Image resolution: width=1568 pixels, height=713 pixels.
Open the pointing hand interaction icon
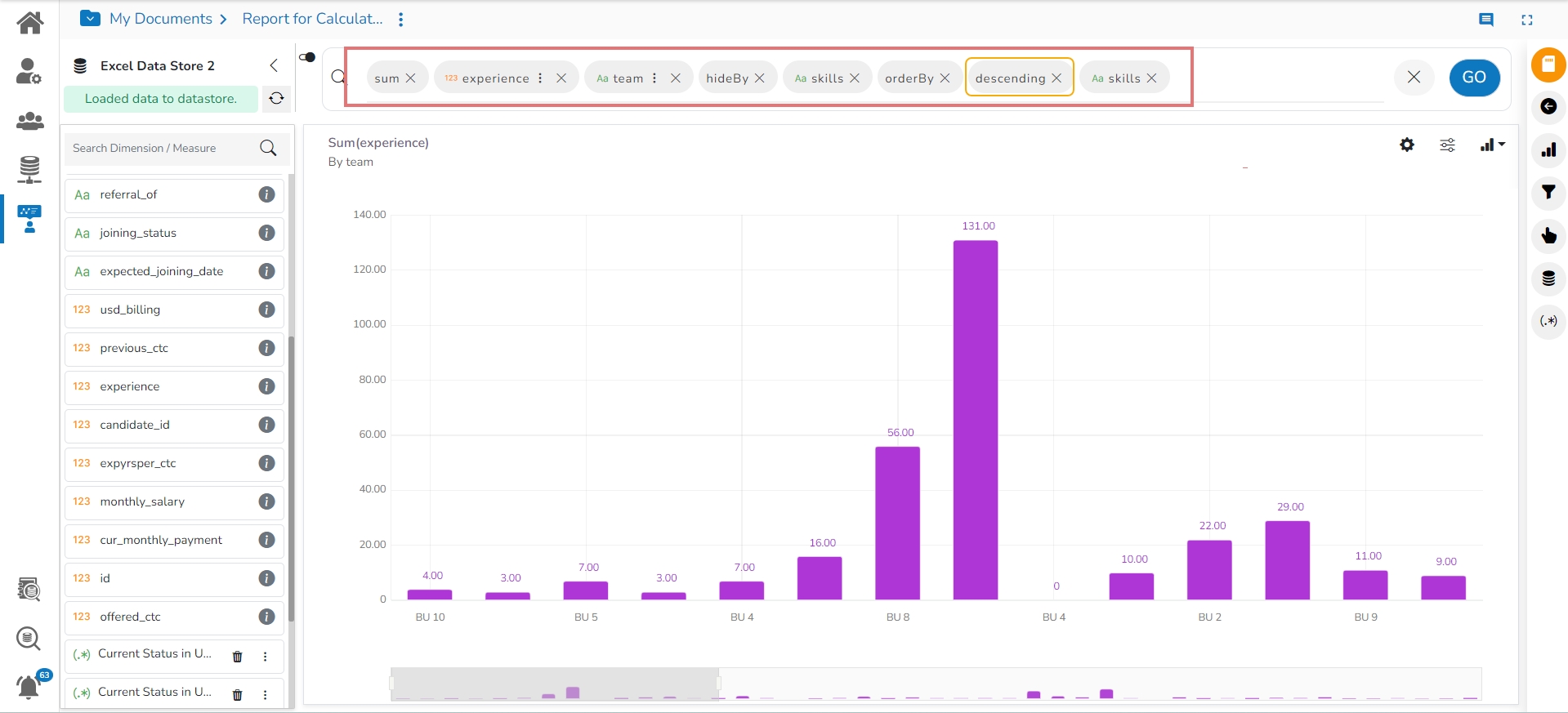tap(1548, 236)
